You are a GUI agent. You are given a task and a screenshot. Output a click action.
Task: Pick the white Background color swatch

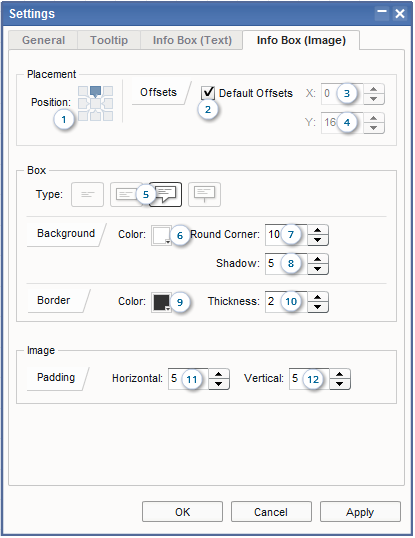[x=160, y=235]
